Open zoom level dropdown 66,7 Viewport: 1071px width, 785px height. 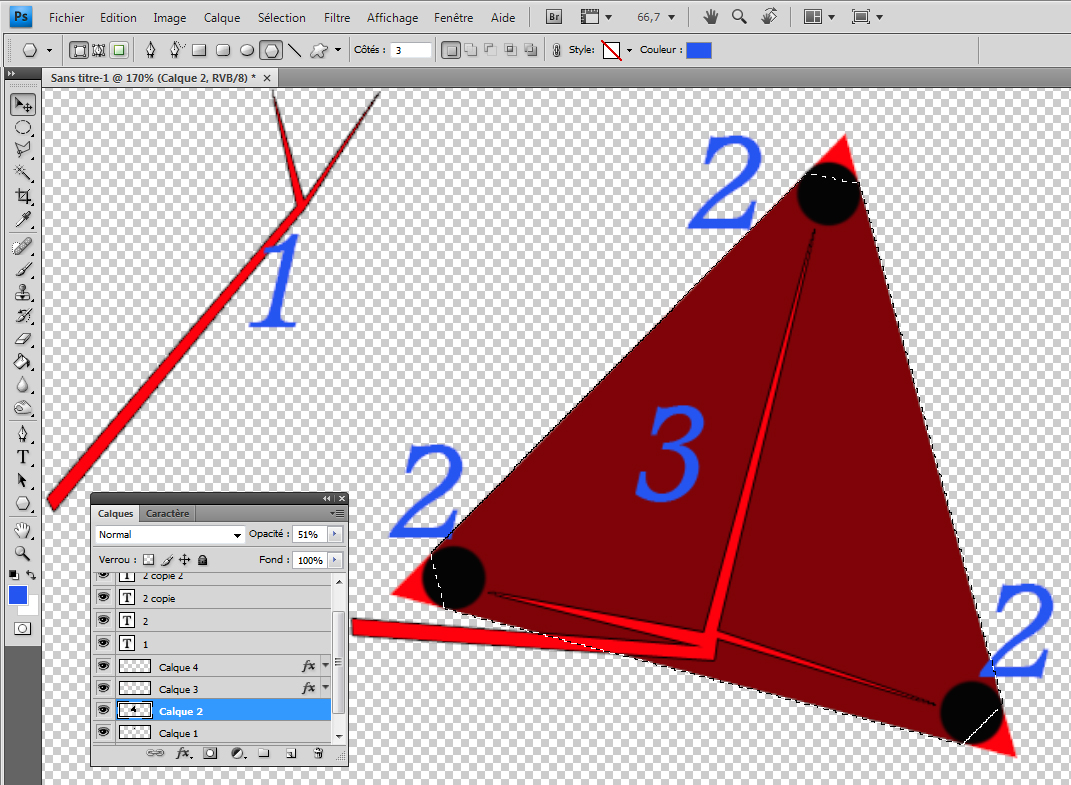click(671, 17)
